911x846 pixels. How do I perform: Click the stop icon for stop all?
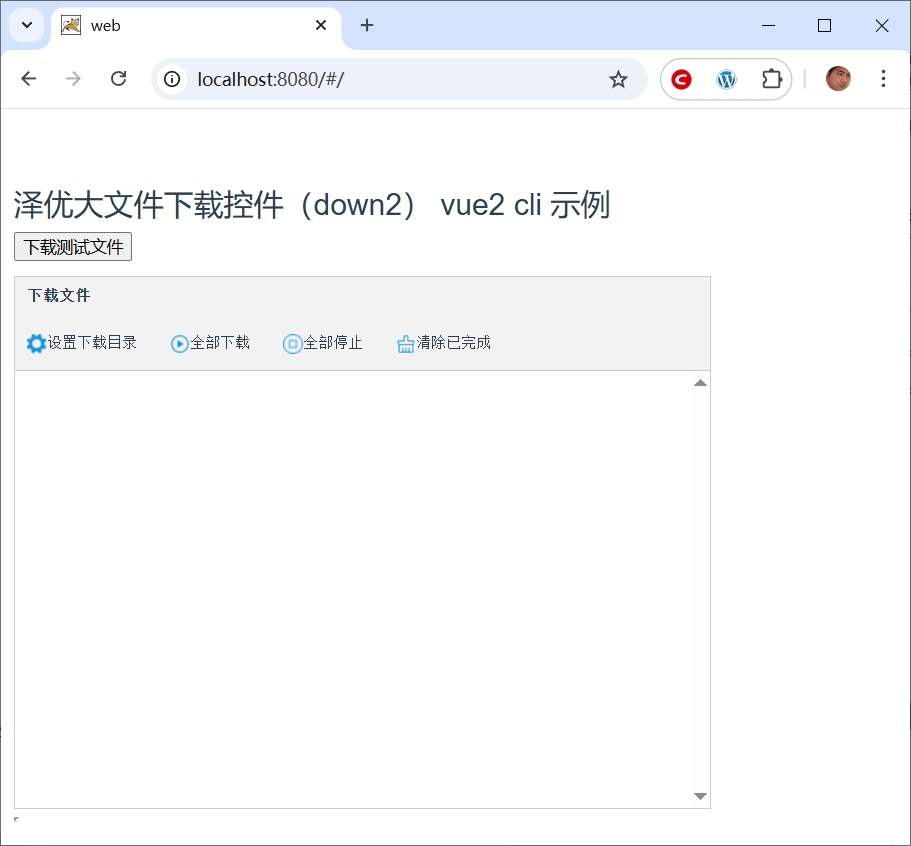coord(293,343)
